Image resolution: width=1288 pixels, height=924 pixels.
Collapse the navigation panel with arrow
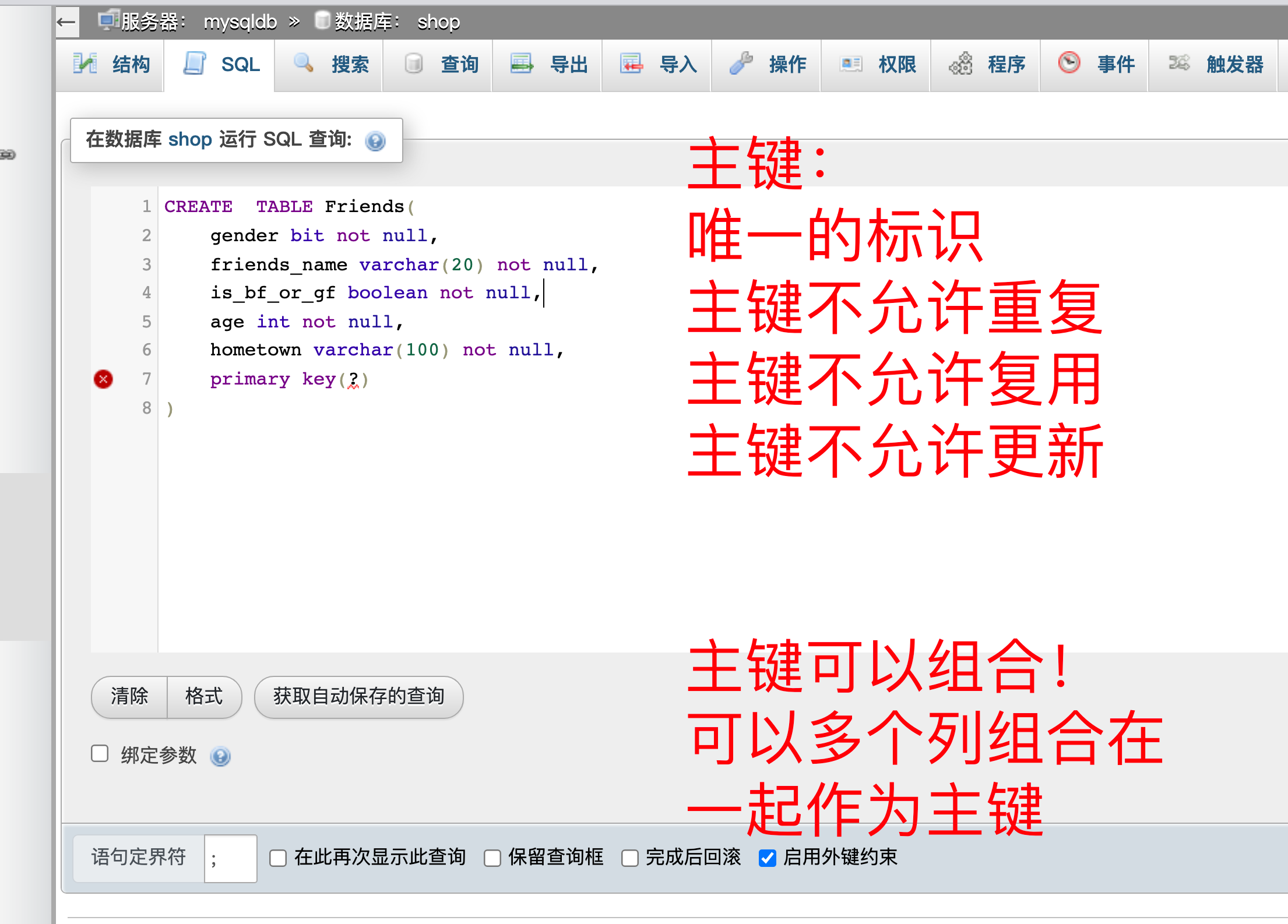coord(66,23)
